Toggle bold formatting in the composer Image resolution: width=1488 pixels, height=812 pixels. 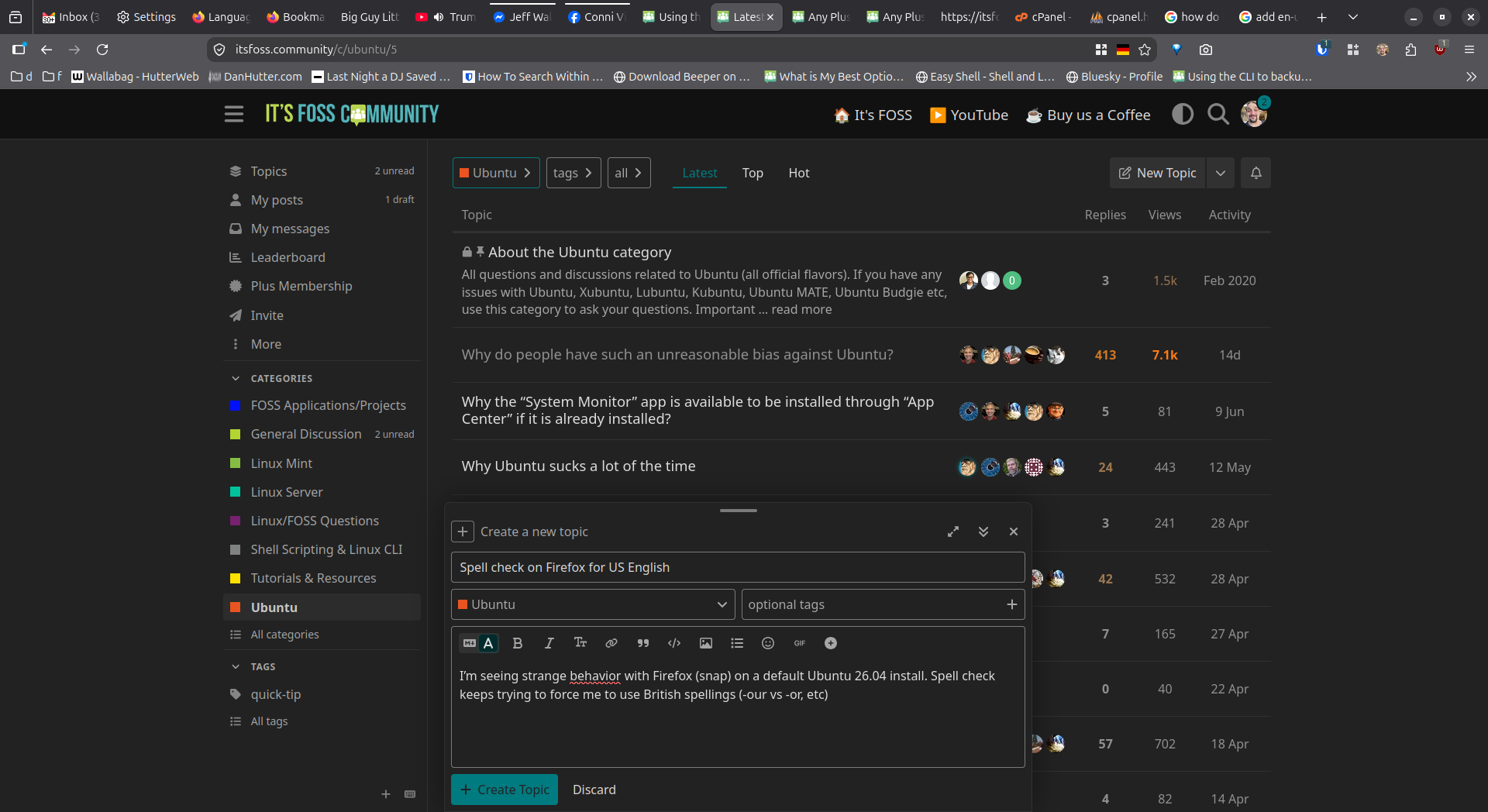(518, 643)
